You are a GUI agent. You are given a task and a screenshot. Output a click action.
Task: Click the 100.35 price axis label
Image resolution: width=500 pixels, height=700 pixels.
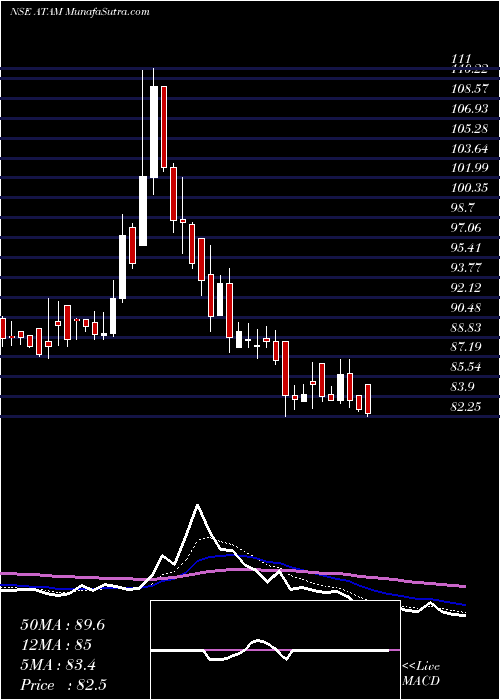(470, 188)
